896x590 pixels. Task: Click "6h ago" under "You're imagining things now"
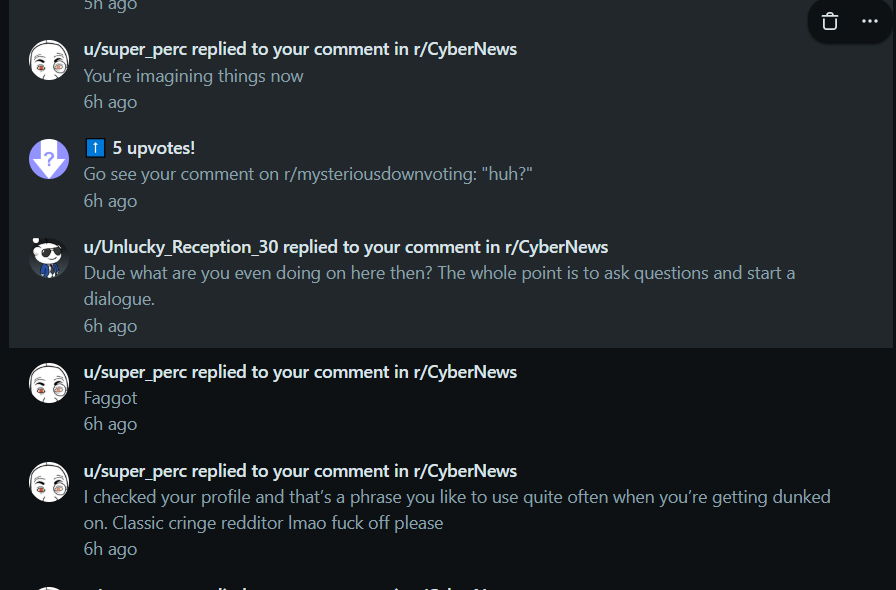pos(110,102)
